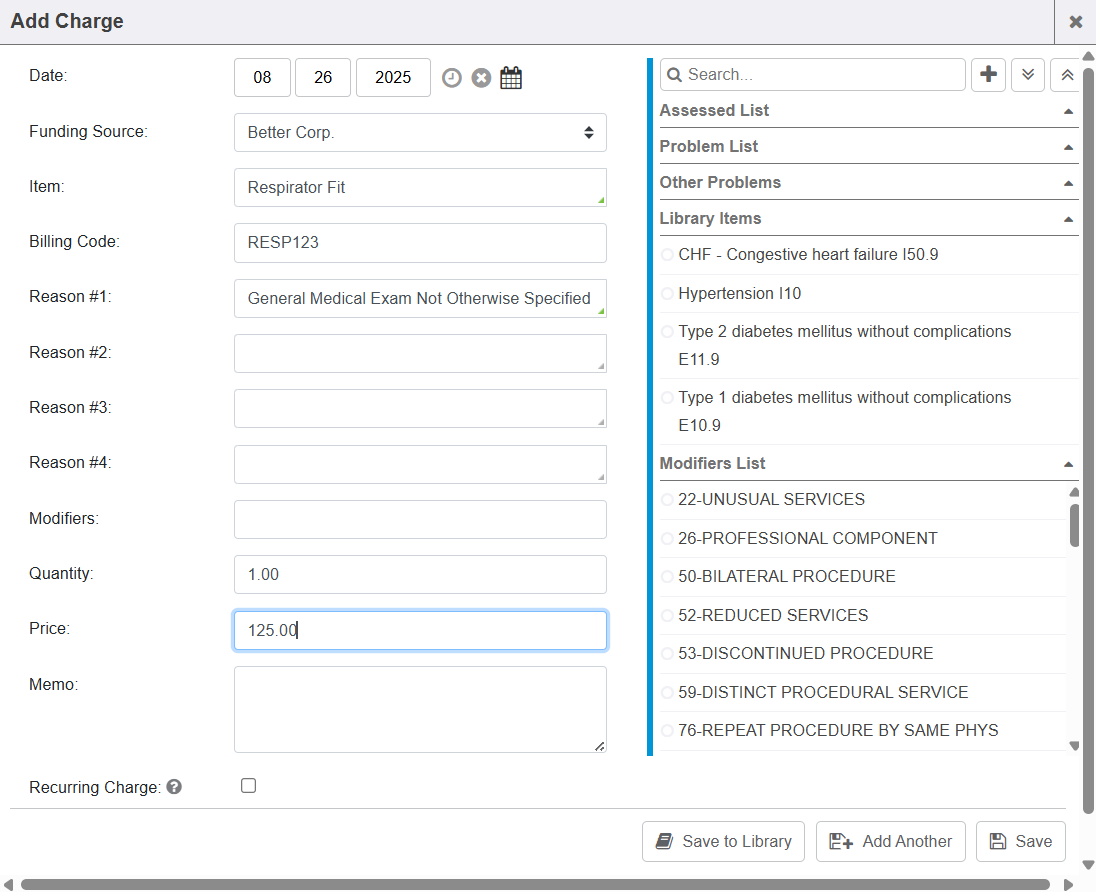Enable the Recurring Charge checkbox
The width and height of the screenshot is (1096, 892).
coord(249,786)
